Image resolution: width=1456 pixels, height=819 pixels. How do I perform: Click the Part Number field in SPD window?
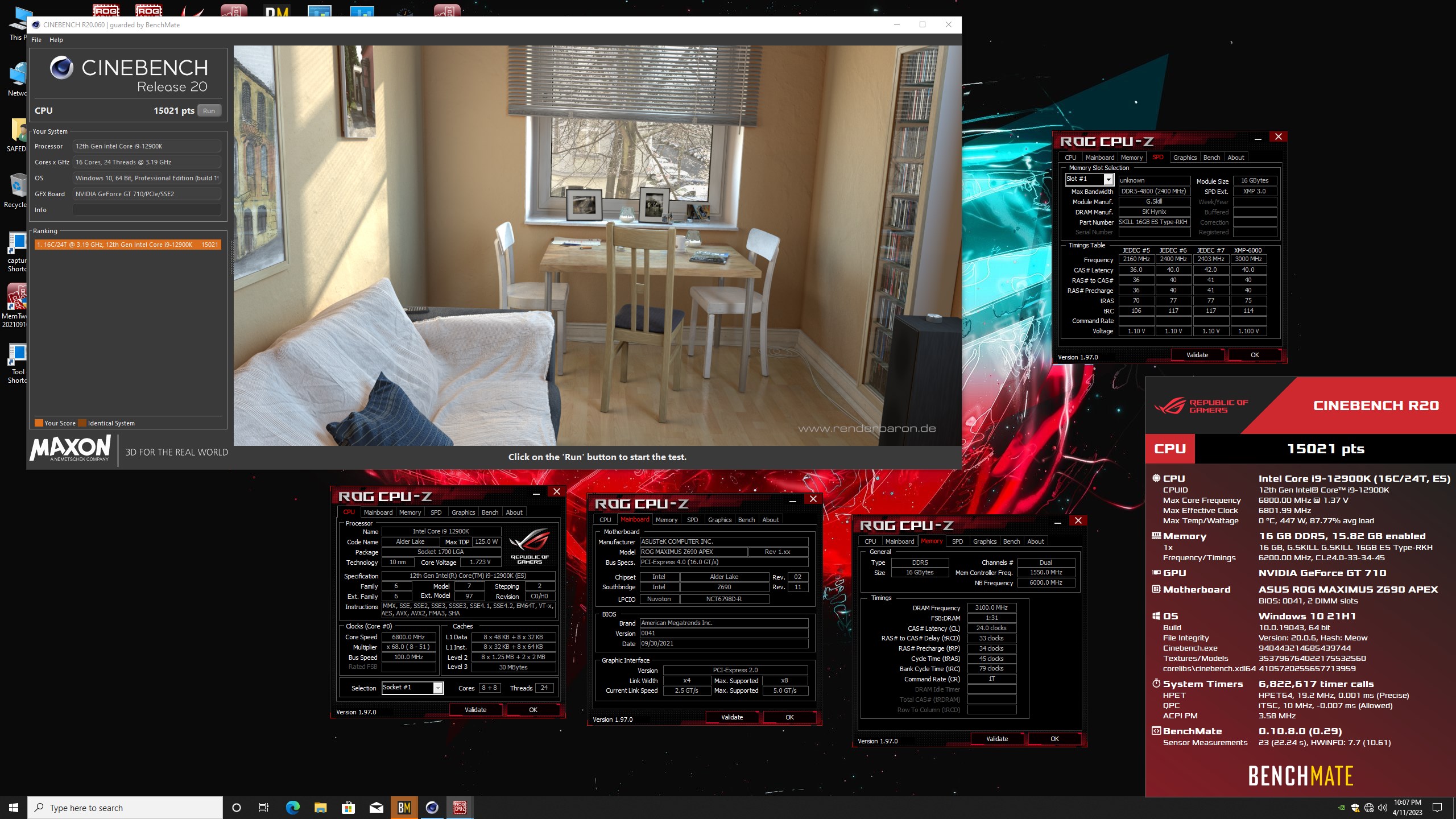[1154, 222]
